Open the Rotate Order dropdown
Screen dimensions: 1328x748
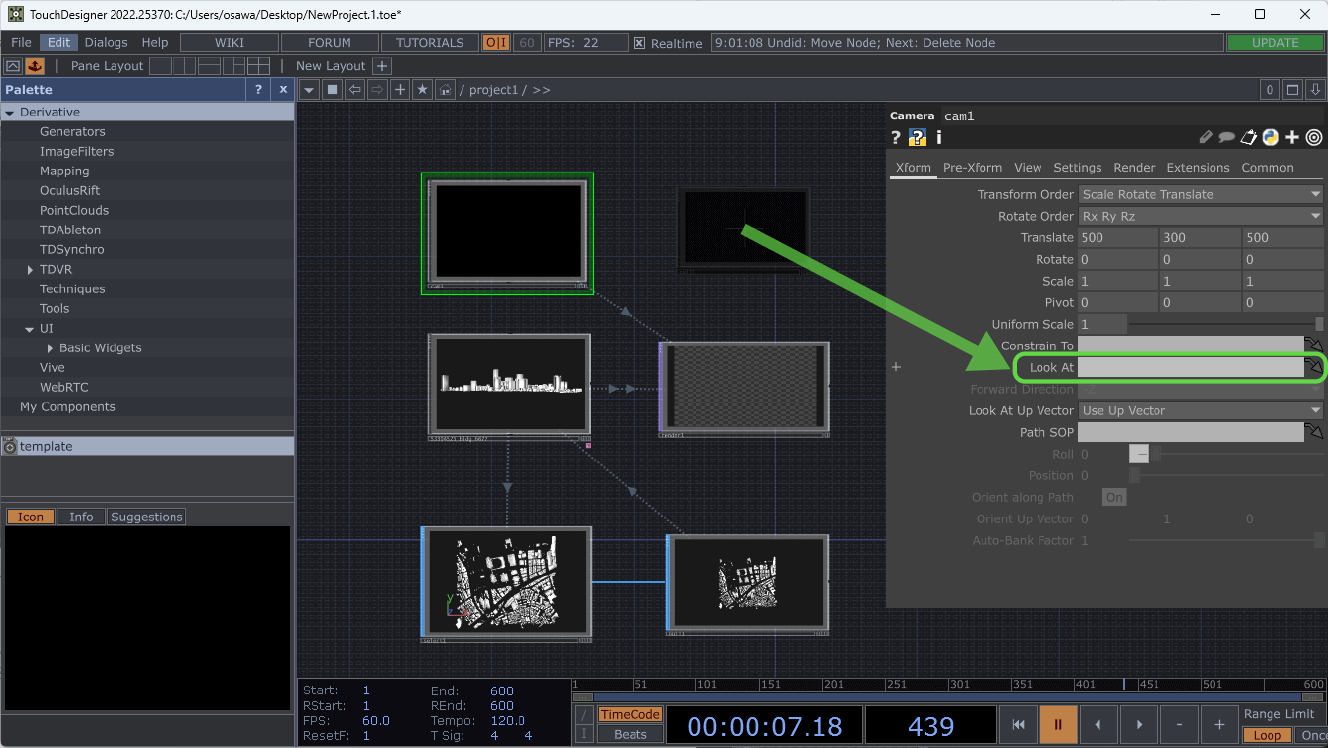pos(1201,216)
